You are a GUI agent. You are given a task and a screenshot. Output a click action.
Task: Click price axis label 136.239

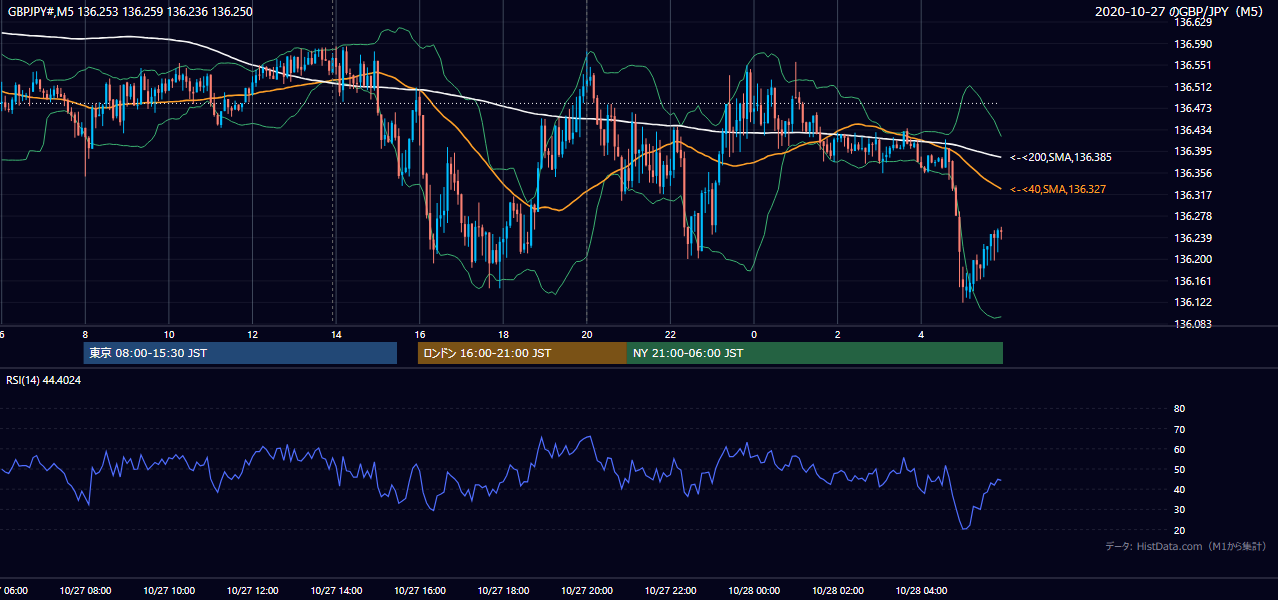pyautogui.click(x=1192, y=238)
